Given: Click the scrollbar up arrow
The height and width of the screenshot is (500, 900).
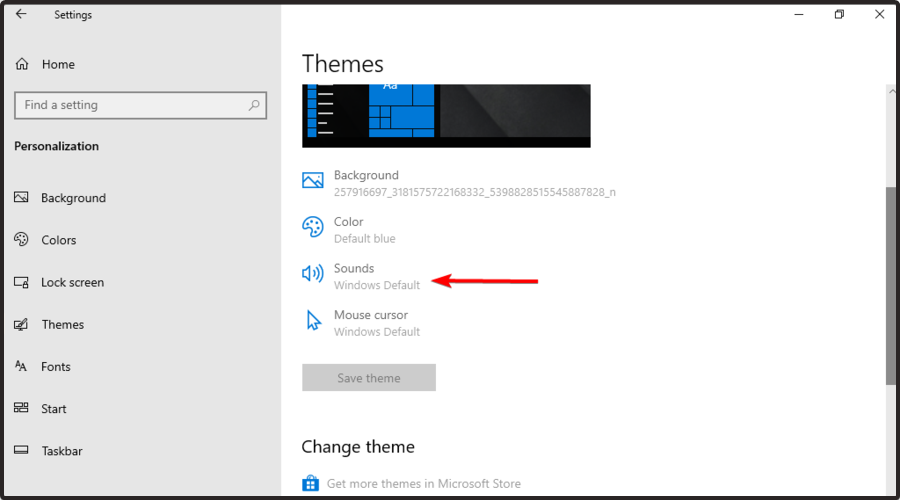Looking at the screenshot, I should (x=891, y=92).
